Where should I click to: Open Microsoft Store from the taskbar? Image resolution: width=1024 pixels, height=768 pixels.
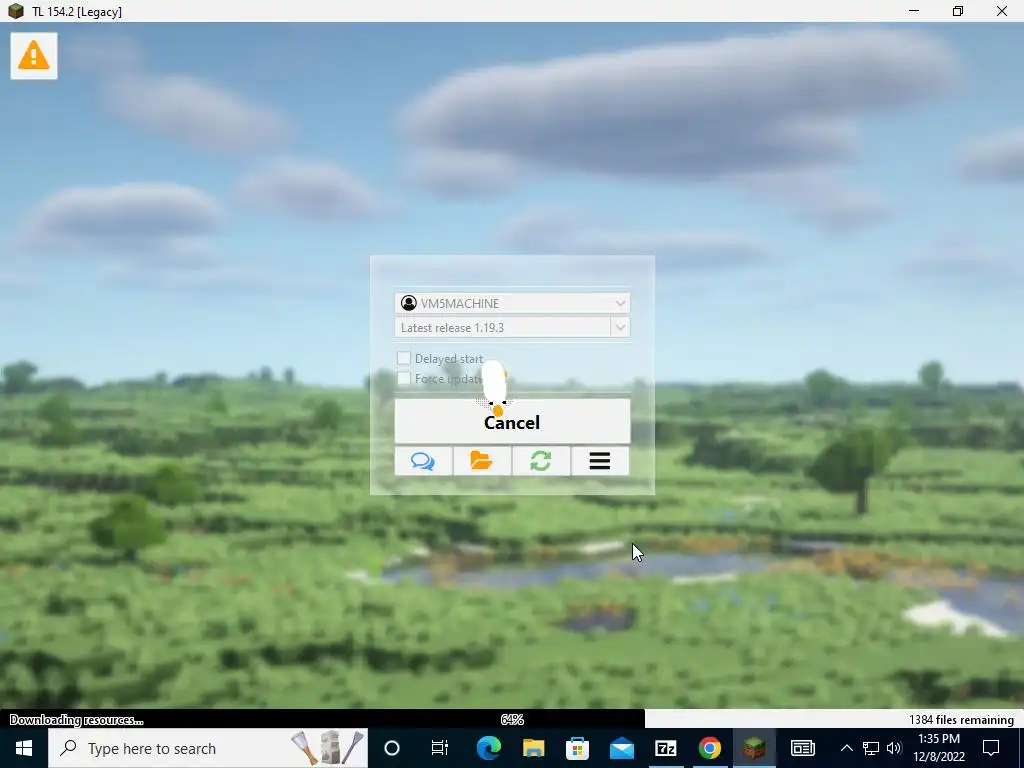(577, 748)
